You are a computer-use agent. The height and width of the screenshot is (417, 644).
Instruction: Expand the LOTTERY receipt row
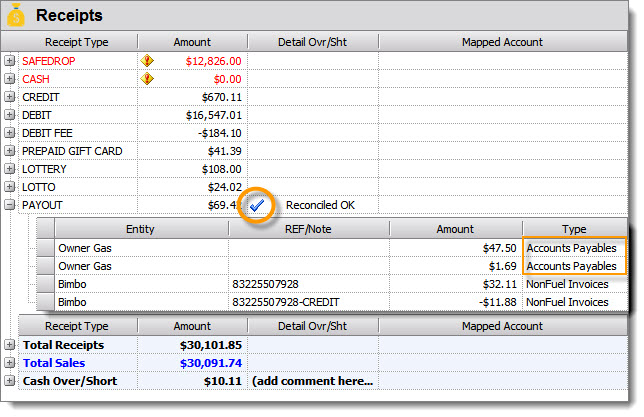10,169
